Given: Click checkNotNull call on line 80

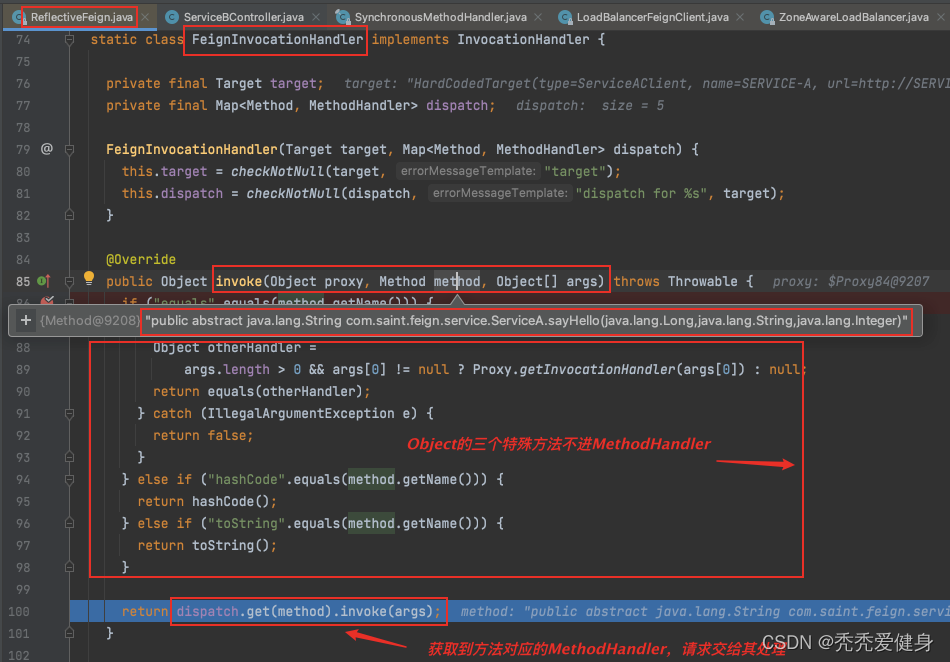Looking at the screenshot, I should pos(277,171).
